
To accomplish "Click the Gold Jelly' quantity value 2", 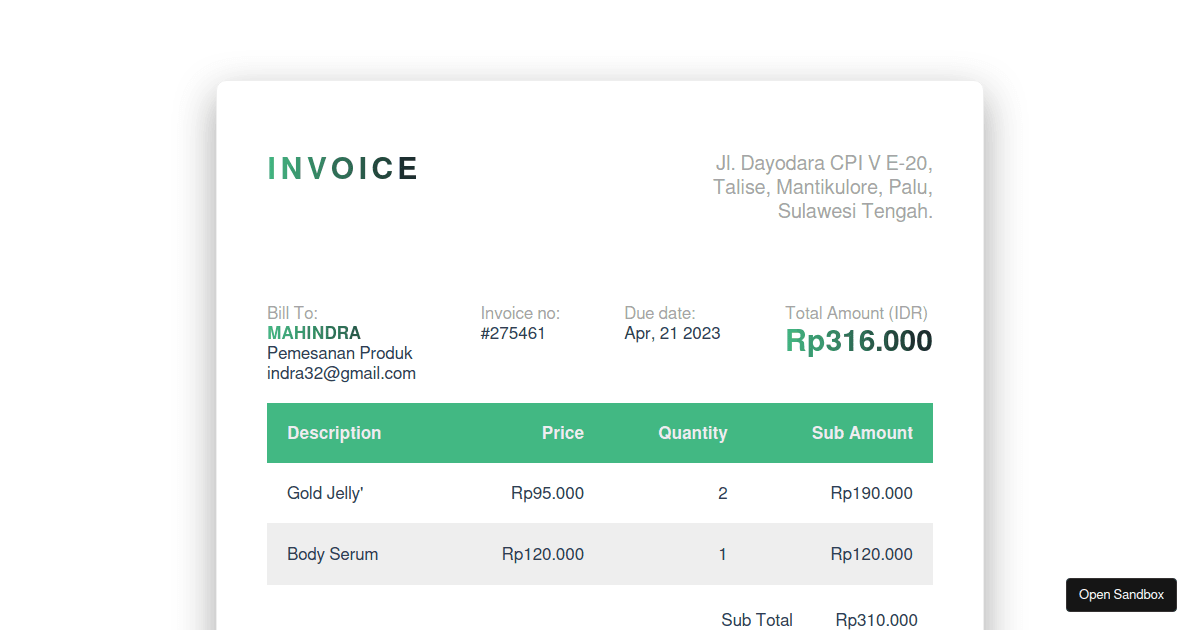I will [x=723, y=493].
